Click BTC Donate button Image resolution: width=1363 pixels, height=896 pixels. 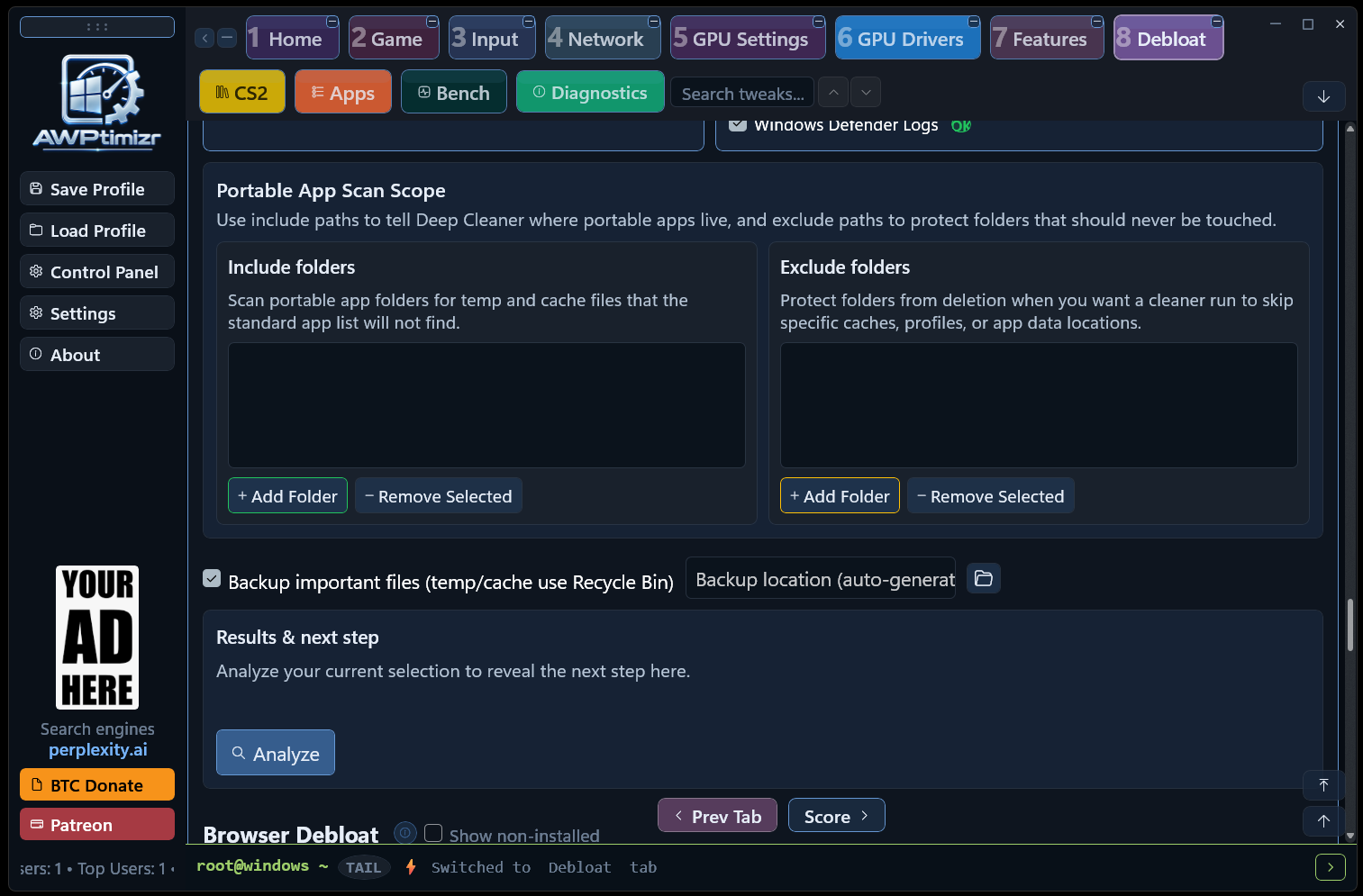[x=97, y=784]
